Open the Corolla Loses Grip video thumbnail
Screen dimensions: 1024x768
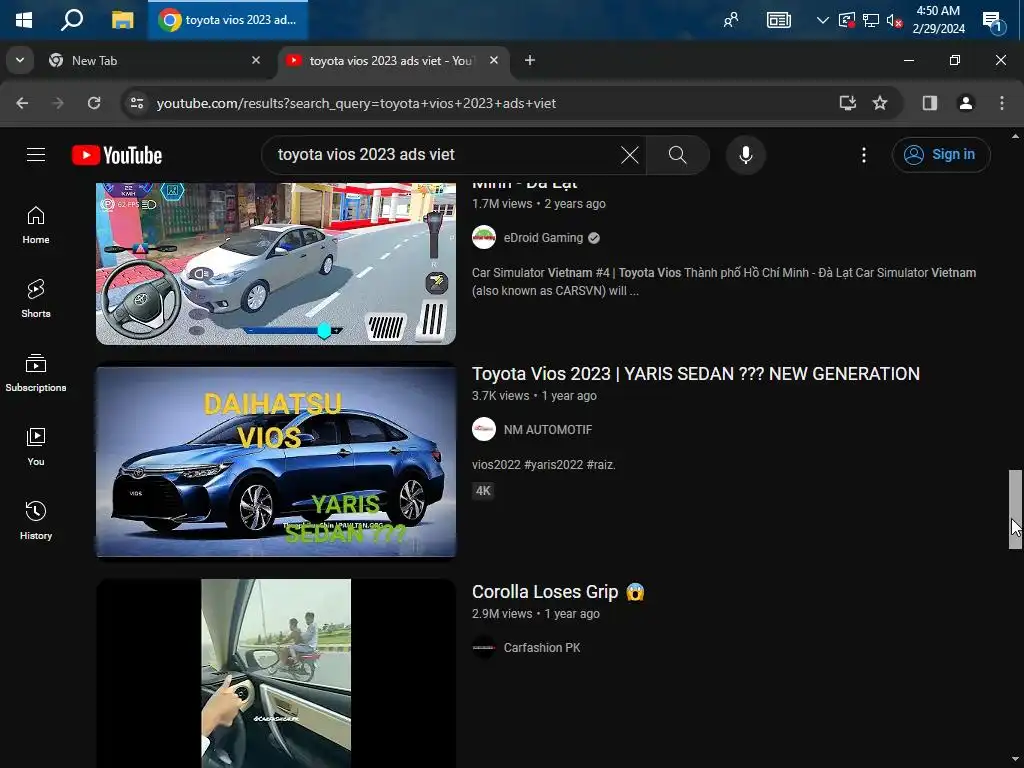pyautogui.click(x=276, y=673)
